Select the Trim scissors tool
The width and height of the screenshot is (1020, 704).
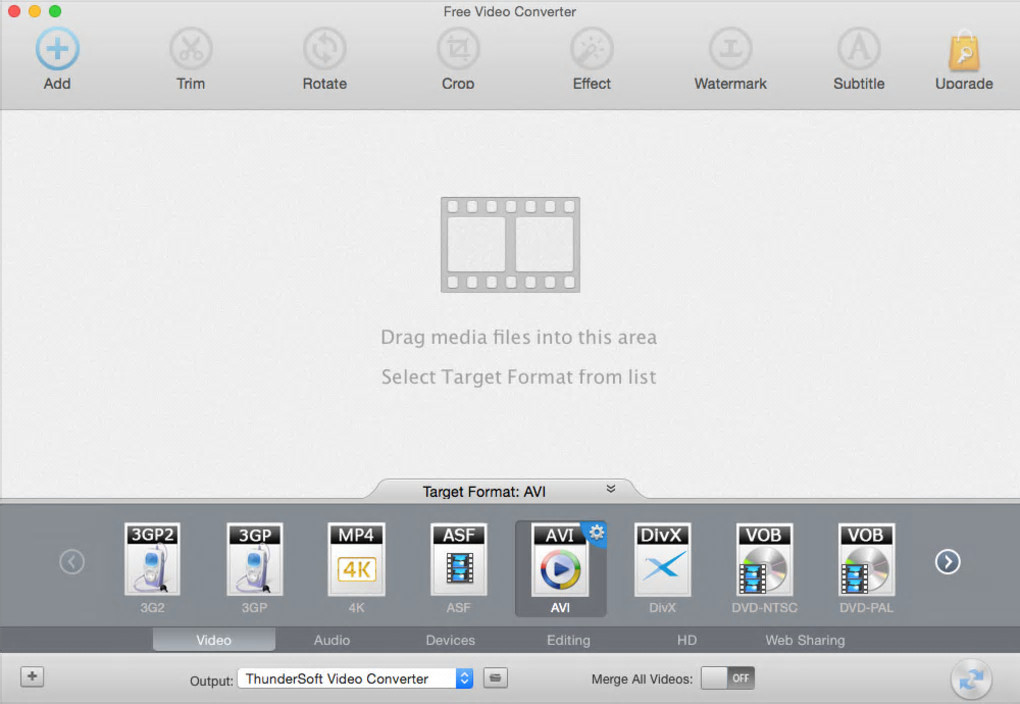[x=191, y=49]
